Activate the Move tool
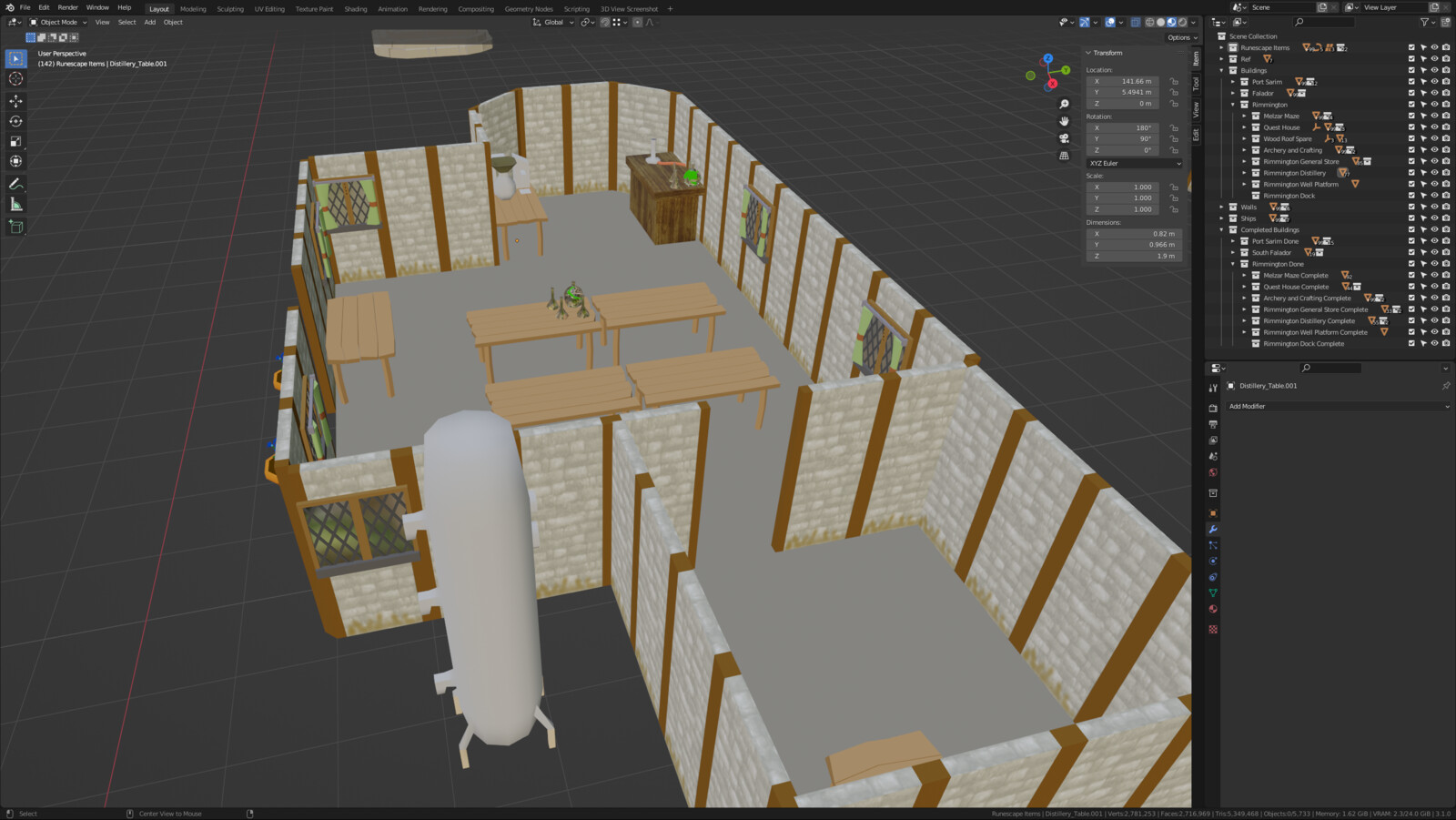Screen dimensions: 1456x820 (15, 101)
